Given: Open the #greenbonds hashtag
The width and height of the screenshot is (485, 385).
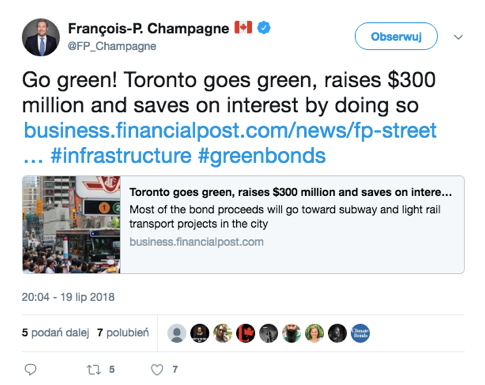Looking at the screenshot, I should pos(262,156).
